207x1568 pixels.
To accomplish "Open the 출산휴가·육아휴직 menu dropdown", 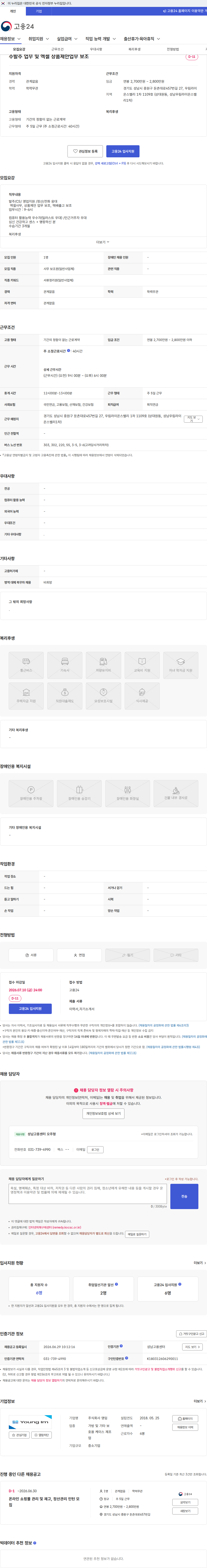I will click(x=142, y=39).
